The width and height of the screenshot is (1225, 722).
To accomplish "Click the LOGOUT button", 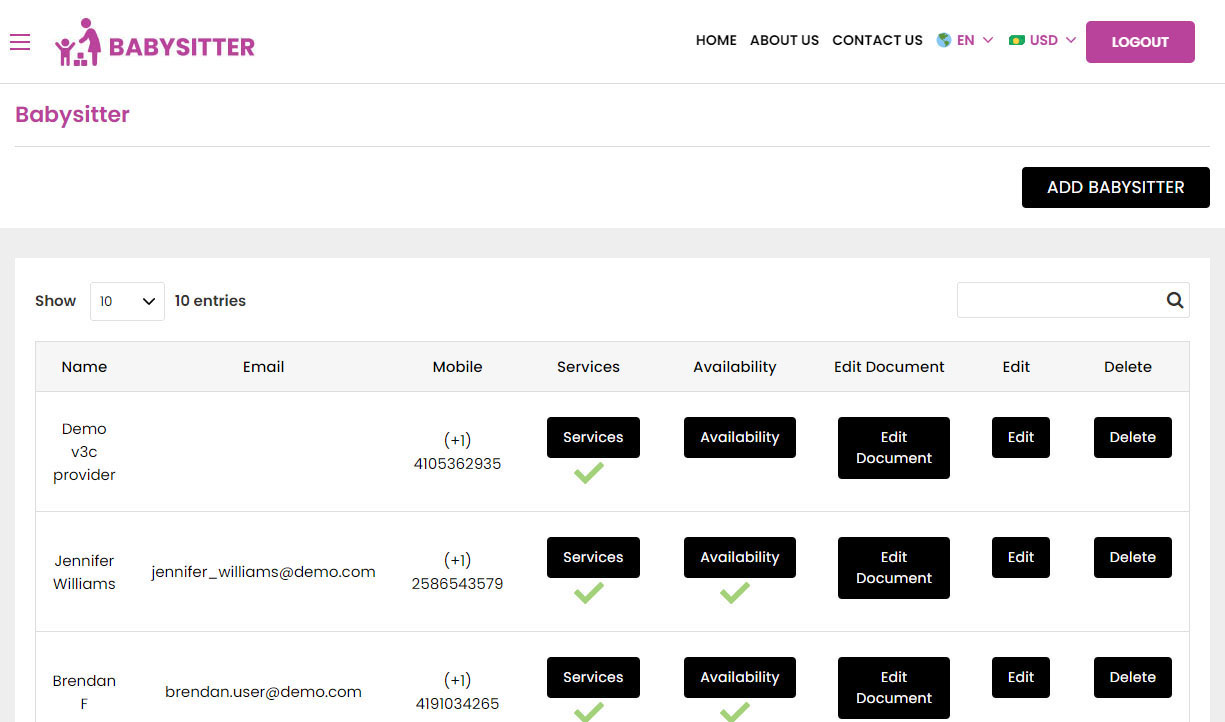I will (x=1140, y=42).
